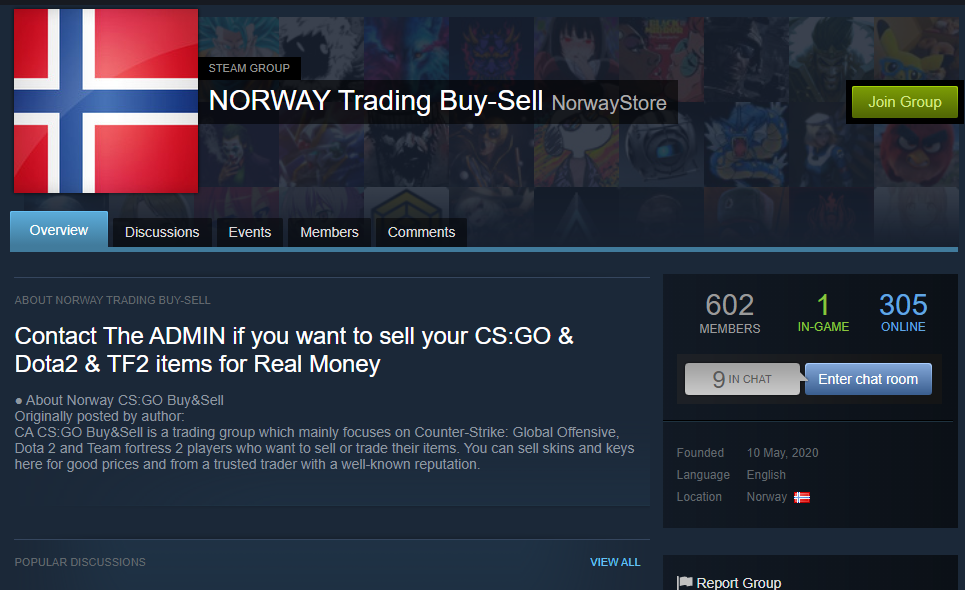
Task: Open the Comments tab
Action: (422, 232)
